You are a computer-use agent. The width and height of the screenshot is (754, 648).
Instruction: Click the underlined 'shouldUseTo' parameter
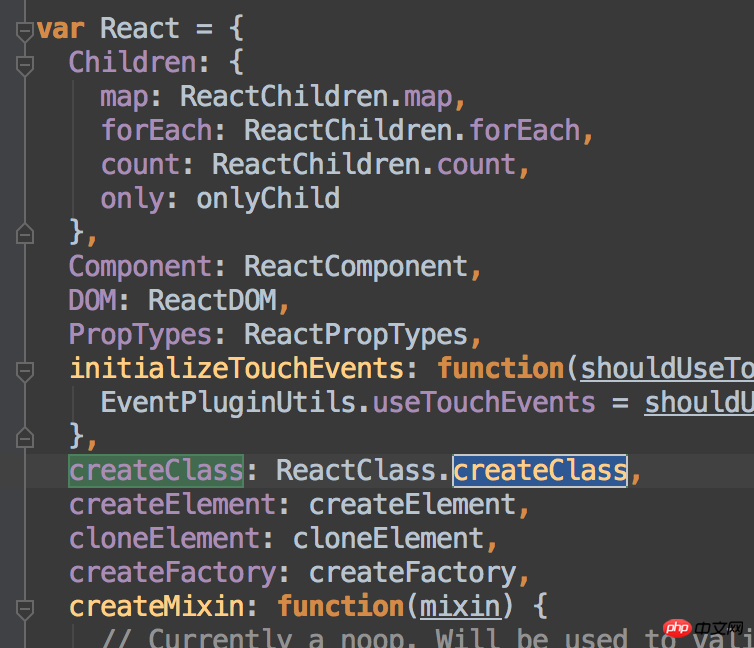coord(667,370)
